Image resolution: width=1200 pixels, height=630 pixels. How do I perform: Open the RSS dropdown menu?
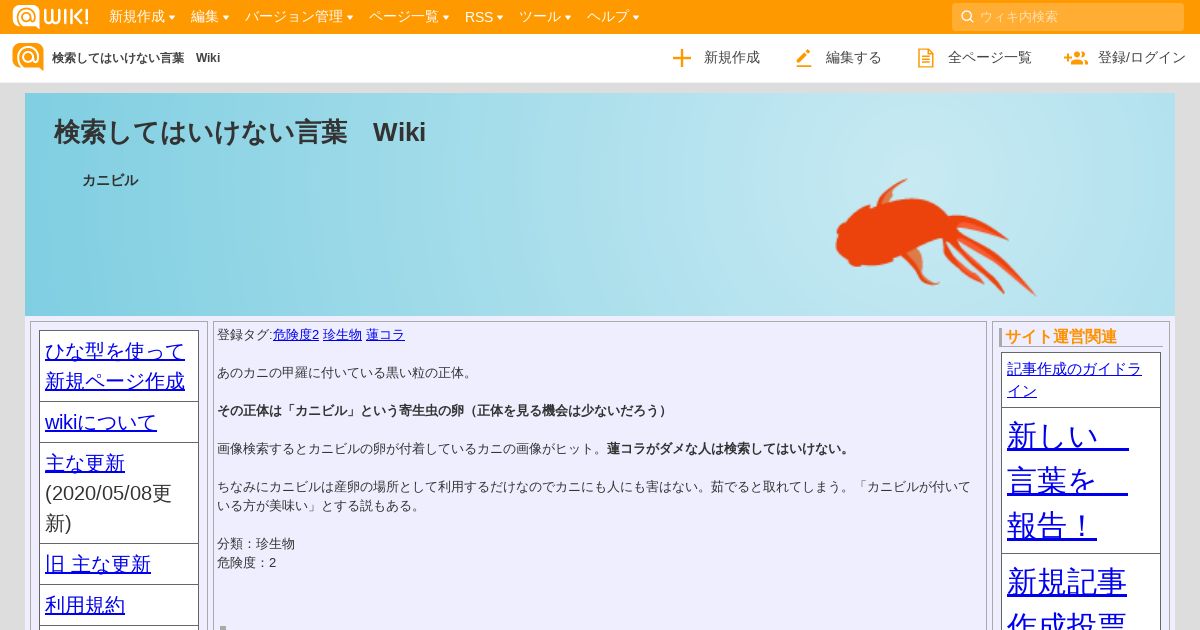click(484, 17)
